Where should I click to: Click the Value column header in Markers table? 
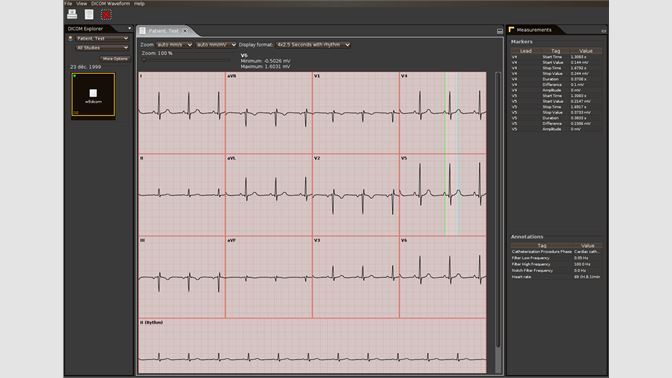[585, 51]
